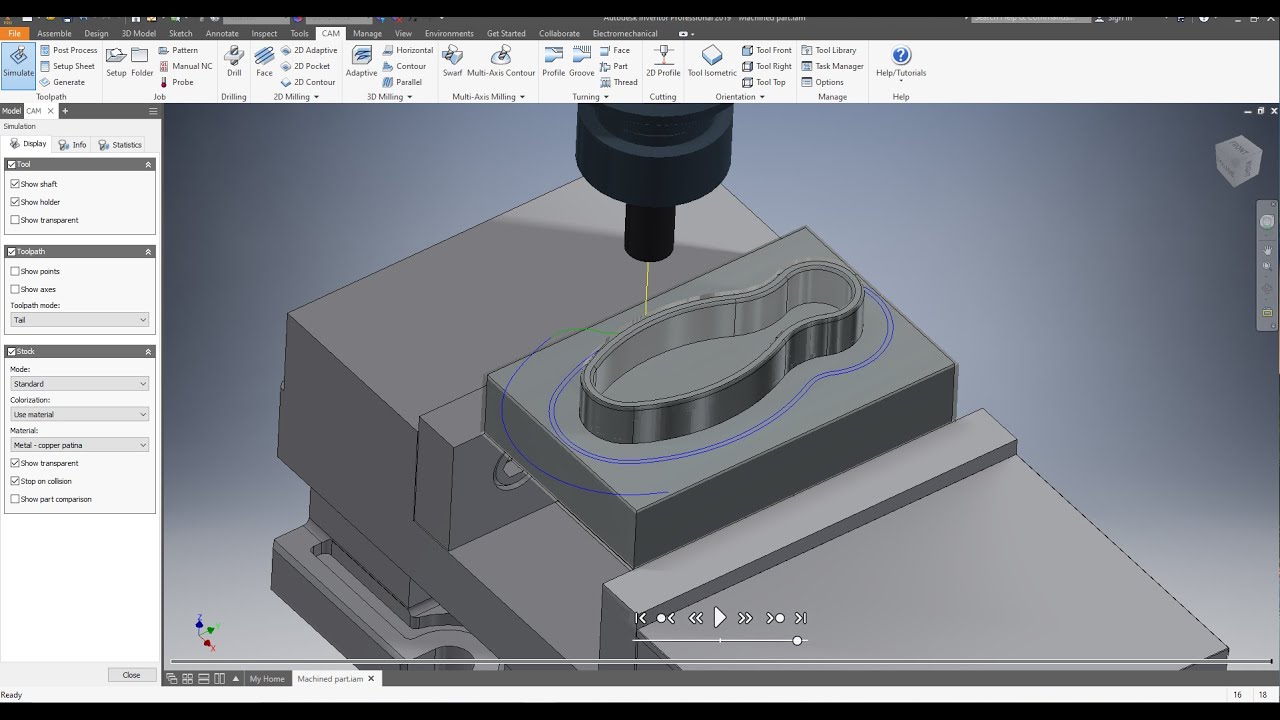The image size is (1280, 720).
Task: Choose Multi-Axis Contour operation
Action: coord(501,62)
